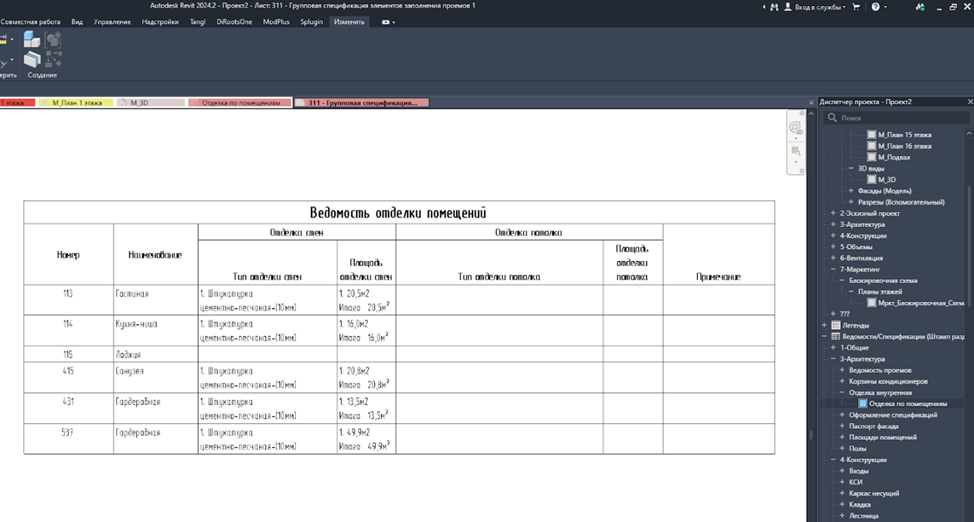This screenshot has height=522, width=974.
Task: Click the Легенды icon in project browser
Action: click(x=835, y=325)
